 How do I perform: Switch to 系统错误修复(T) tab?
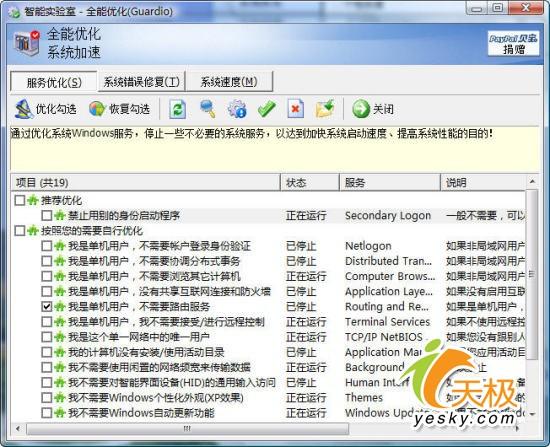pos(142,82)
